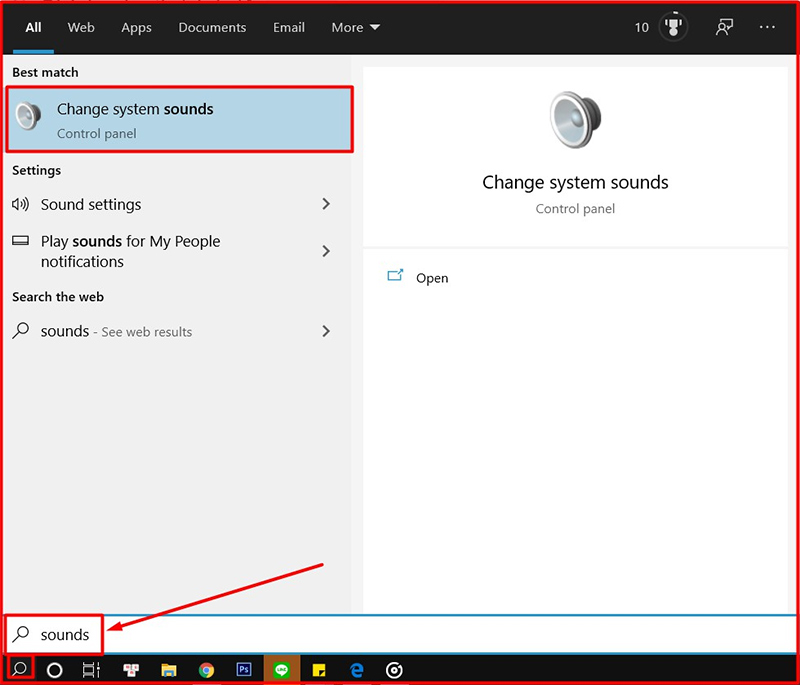Click Open in the preview pane
This screenshot has height=685, width=800.
coord(432,278)
